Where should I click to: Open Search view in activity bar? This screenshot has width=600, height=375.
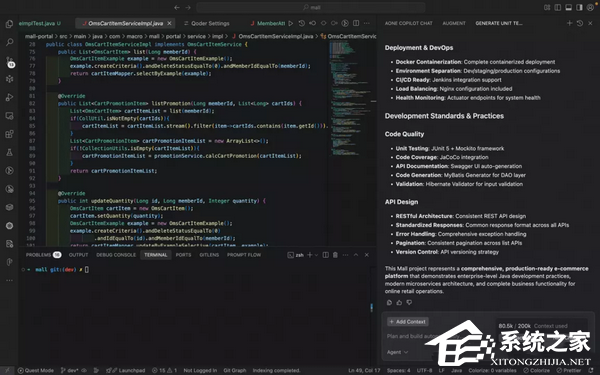[x=10, y=42]
